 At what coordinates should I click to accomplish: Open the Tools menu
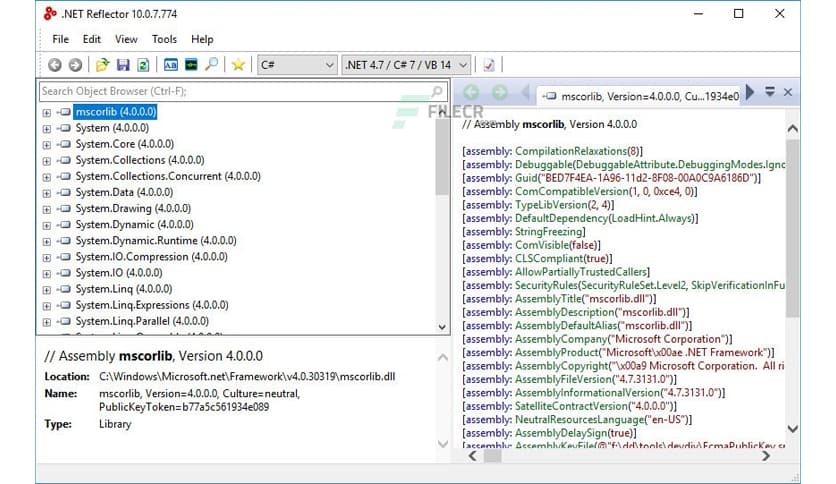coord(164,39)
